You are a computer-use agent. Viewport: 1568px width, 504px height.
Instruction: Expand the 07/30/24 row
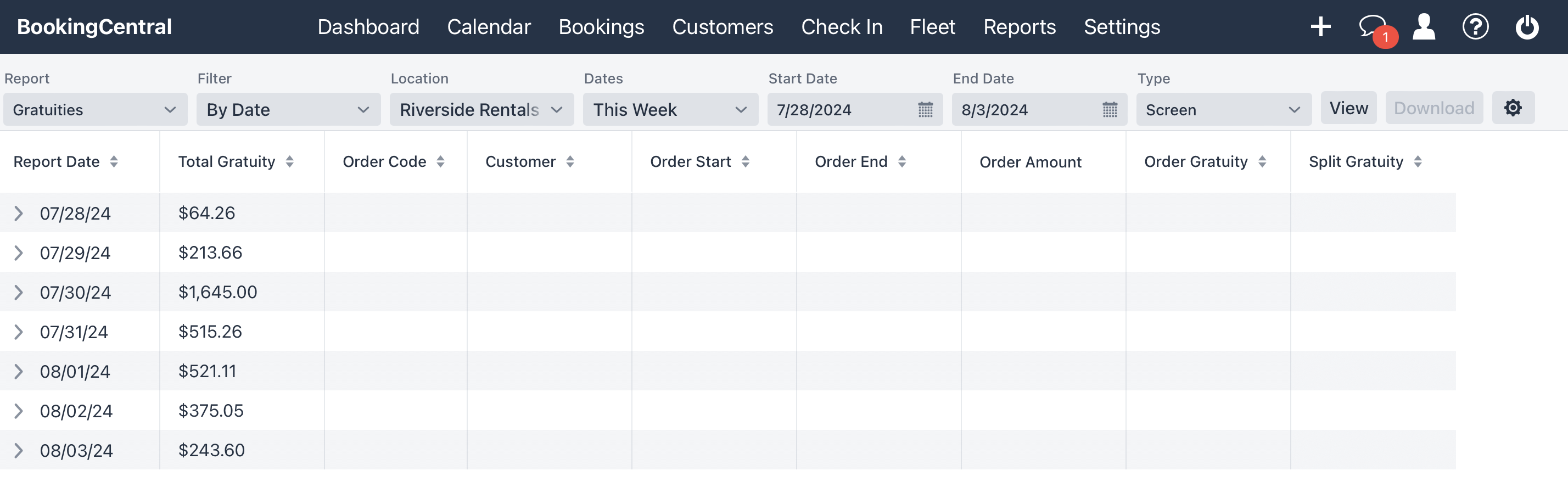(19, 292)
